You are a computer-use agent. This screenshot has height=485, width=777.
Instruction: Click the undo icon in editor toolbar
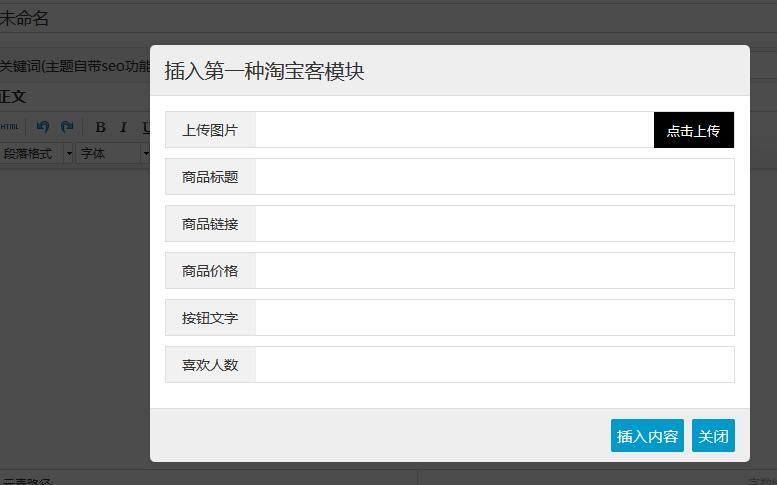pos(43,127)
